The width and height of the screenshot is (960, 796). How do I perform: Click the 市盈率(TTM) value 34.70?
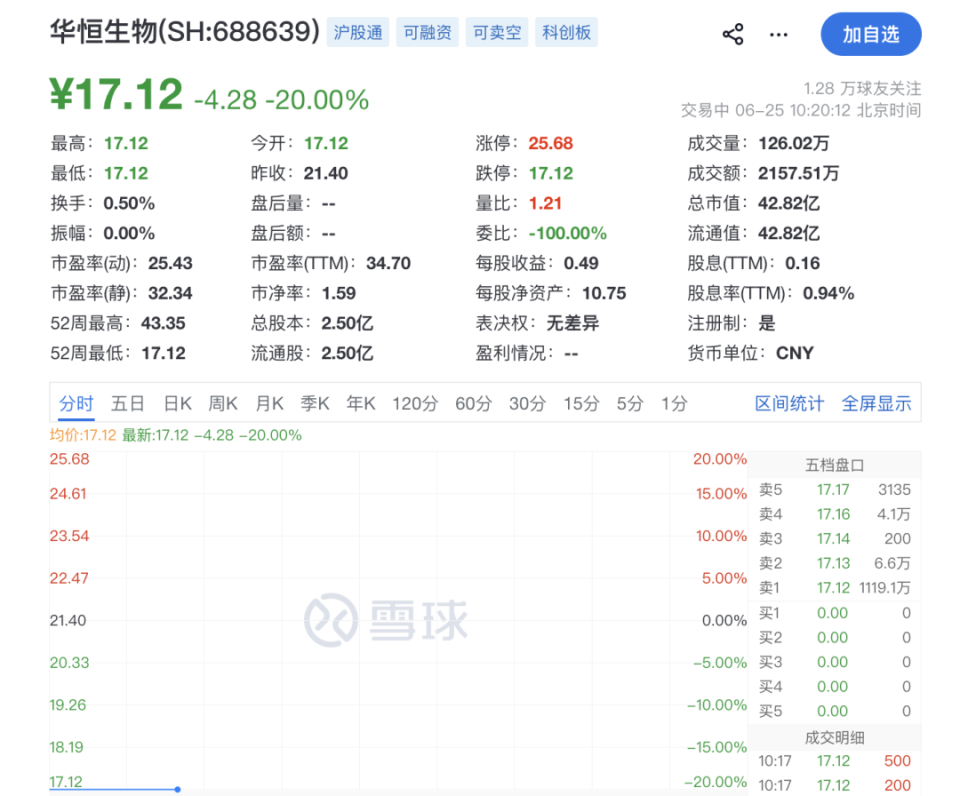pos(388,263)
